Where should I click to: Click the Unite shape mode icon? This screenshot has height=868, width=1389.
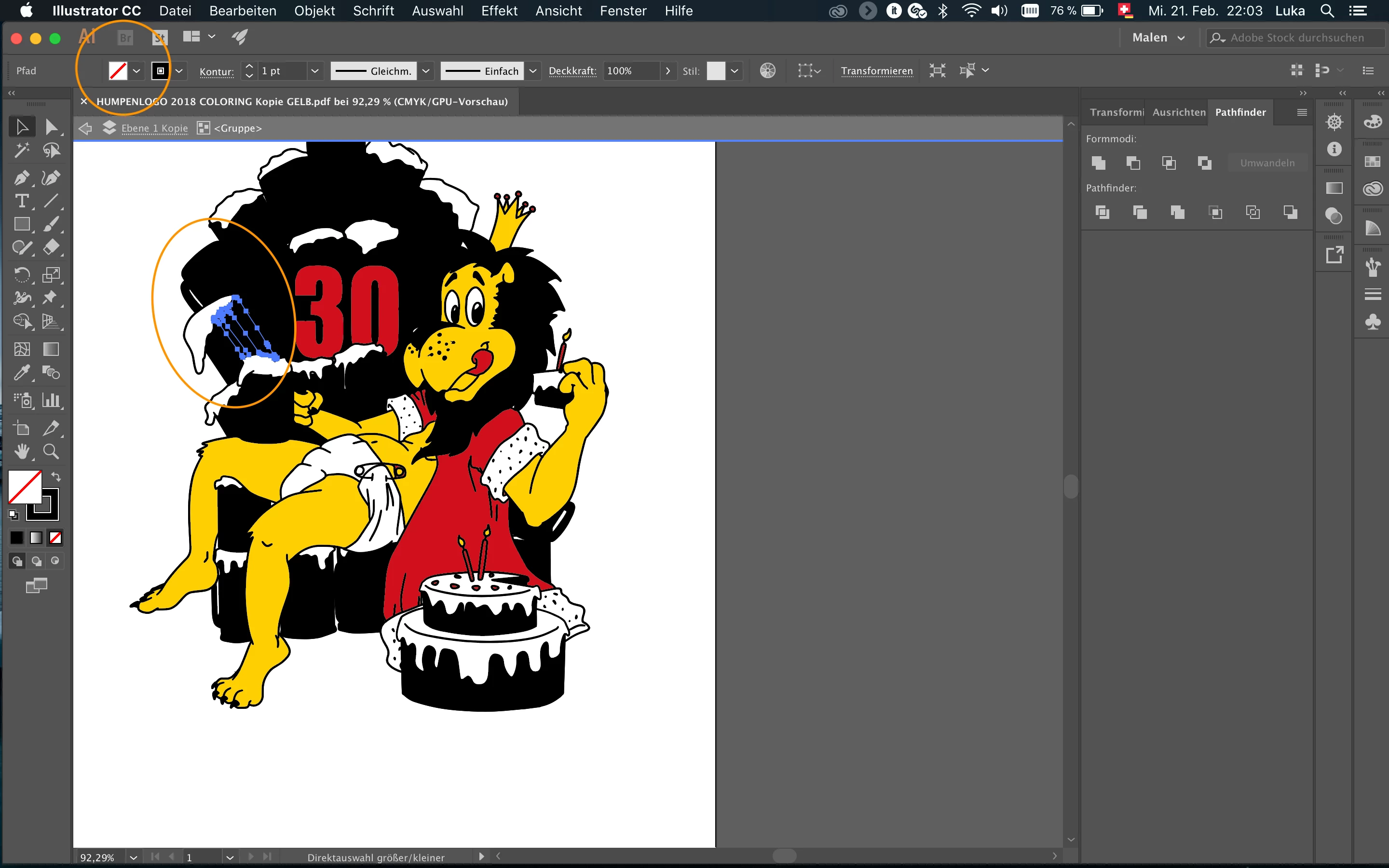1098,163
